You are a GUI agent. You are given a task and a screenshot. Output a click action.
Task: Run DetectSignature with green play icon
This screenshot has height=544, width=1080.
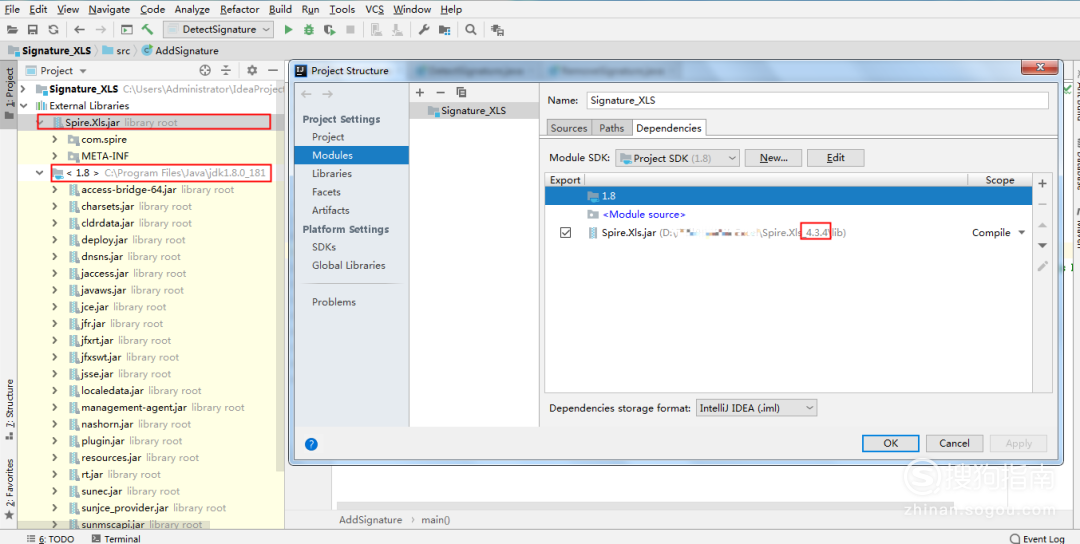289,30
